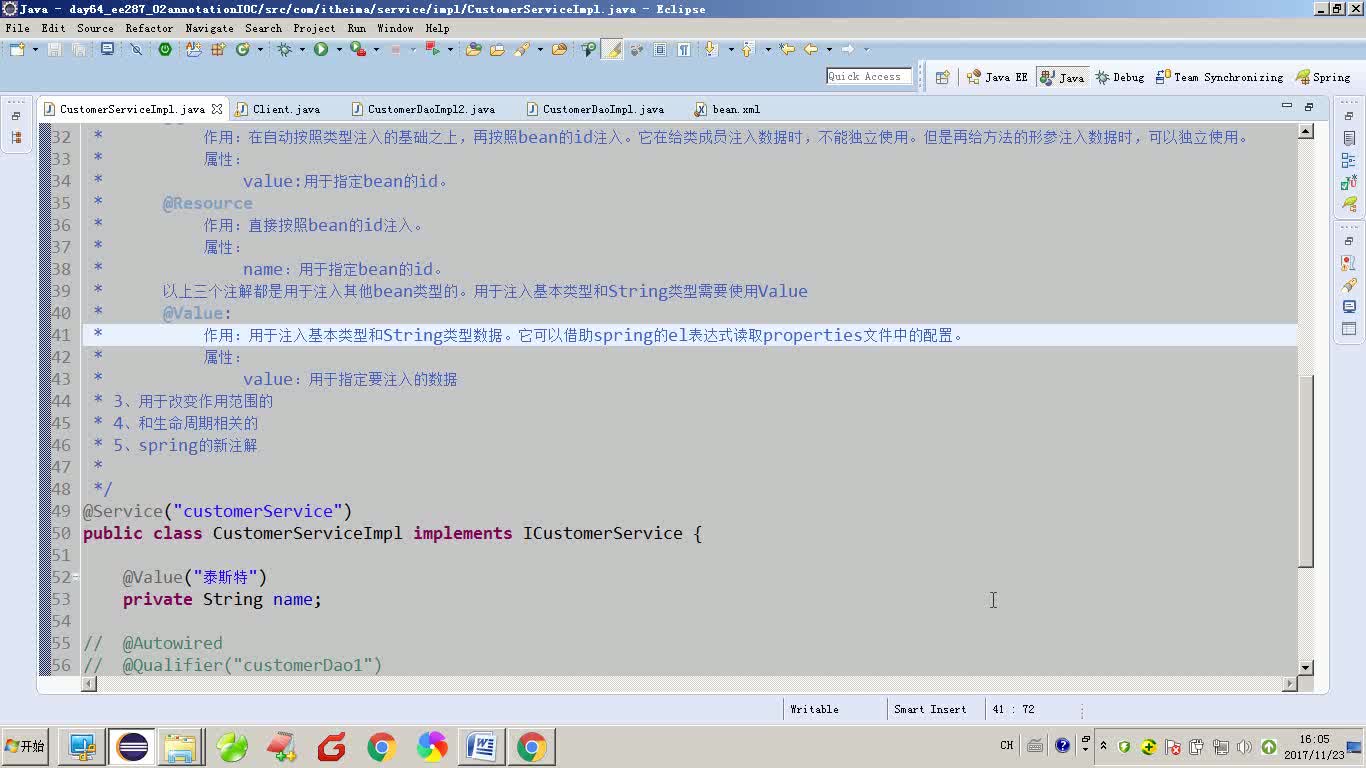Open the Word document in the taskbar
1366x768 pixels.
pyautogui.click(x=482, y=746)
